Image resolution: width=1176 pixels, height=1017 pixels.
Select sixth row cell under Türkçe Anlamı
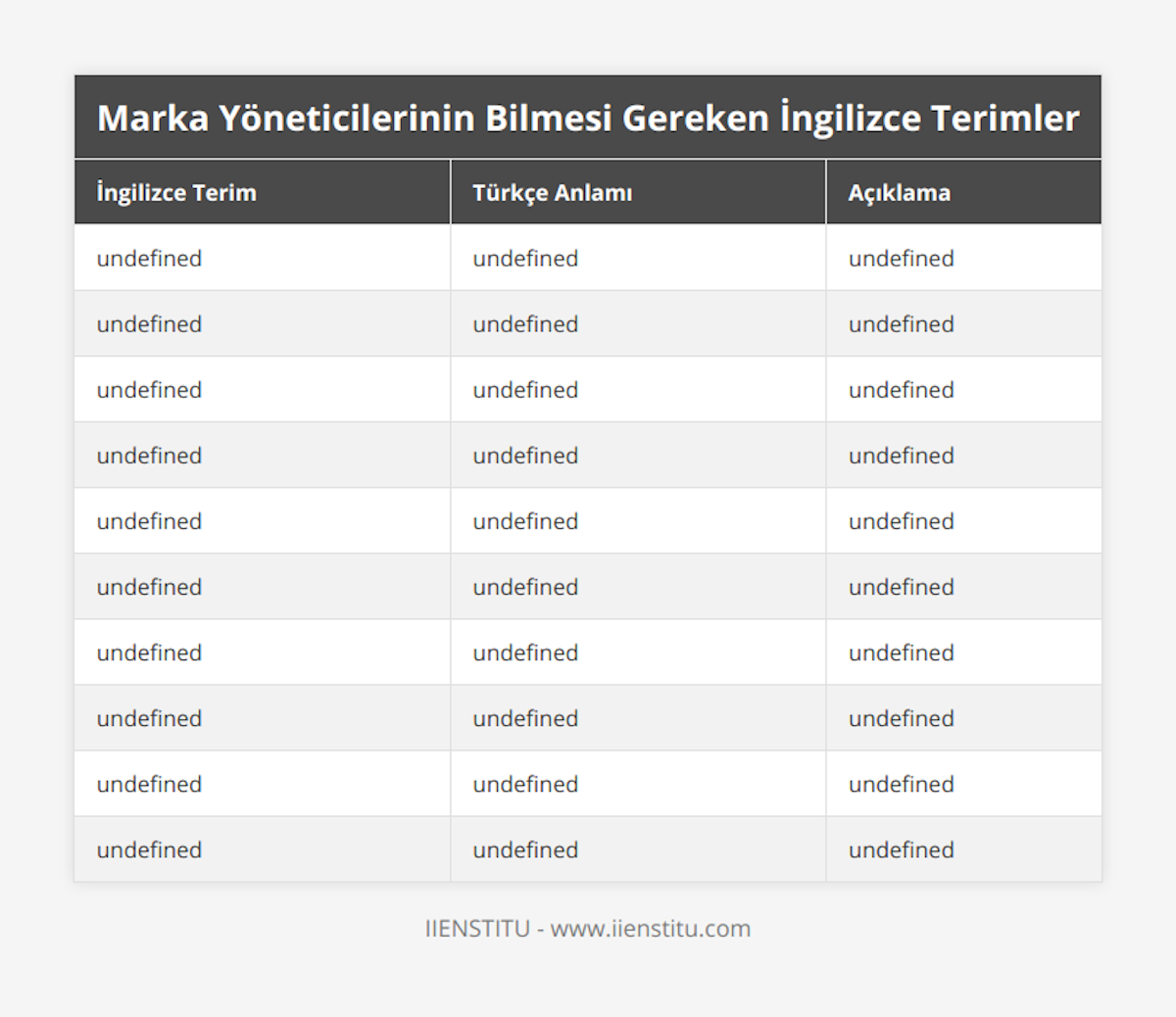[526, 587]
